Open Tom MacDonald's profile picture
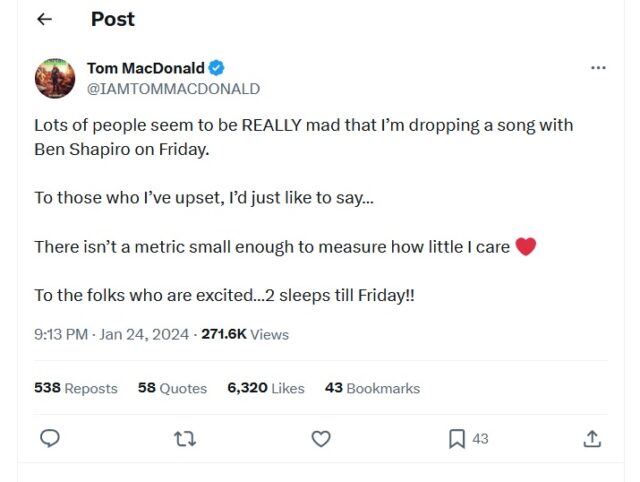640x482 pixels. 54,78
